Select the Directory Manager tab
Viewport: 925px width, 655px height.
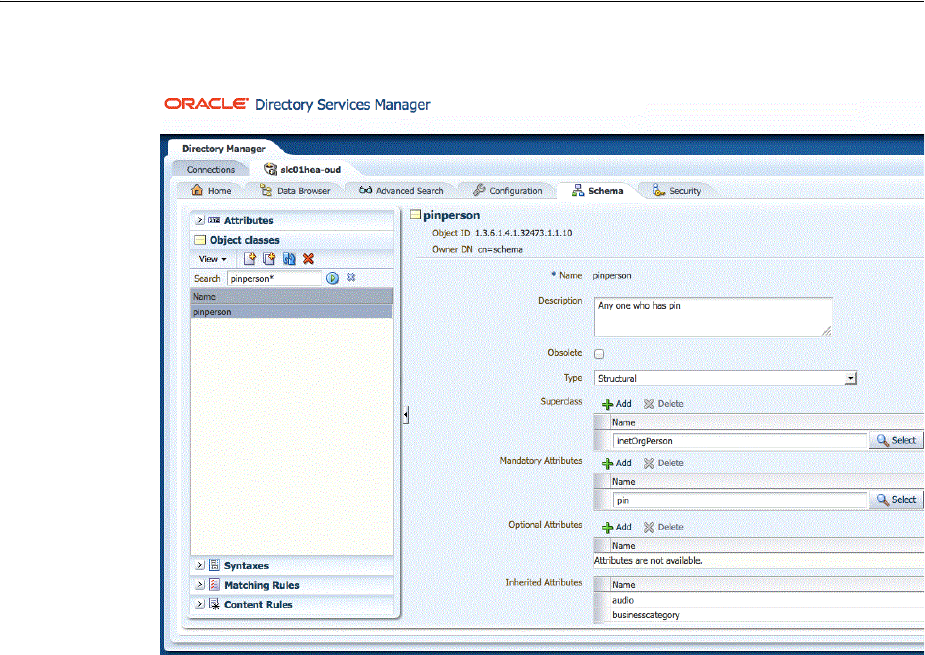224,148
